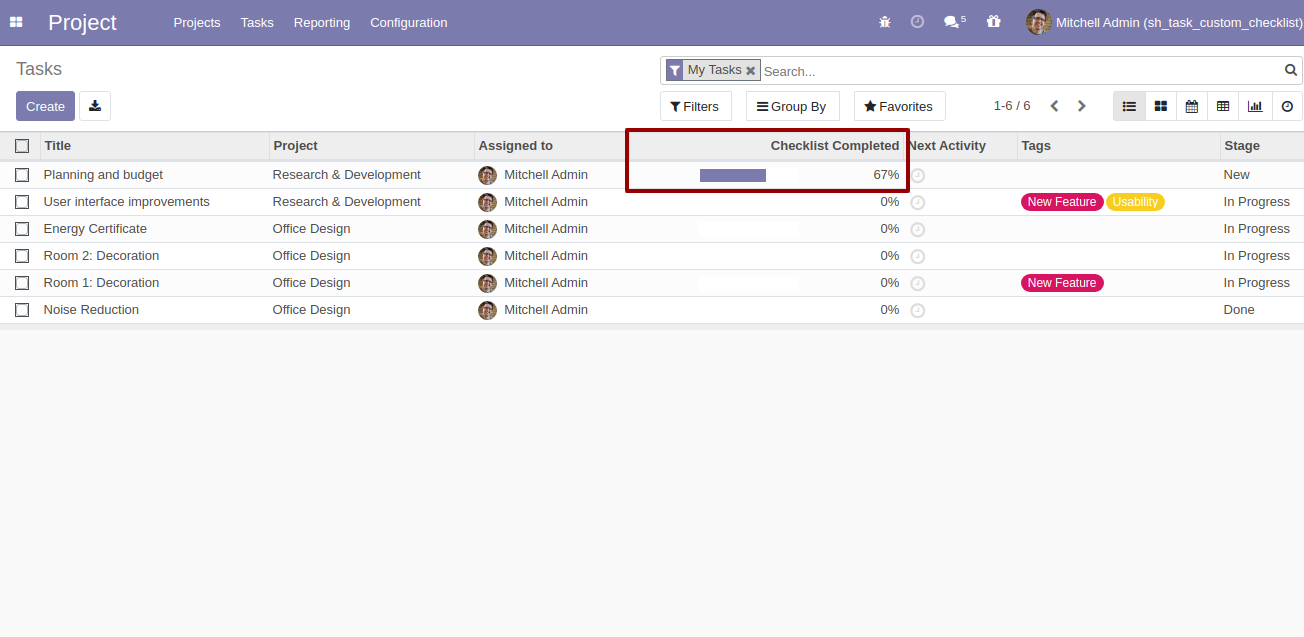This screenshot has height=637, width=1304.
Task: Check the User interface improvements row
Action: coord(22,202)
